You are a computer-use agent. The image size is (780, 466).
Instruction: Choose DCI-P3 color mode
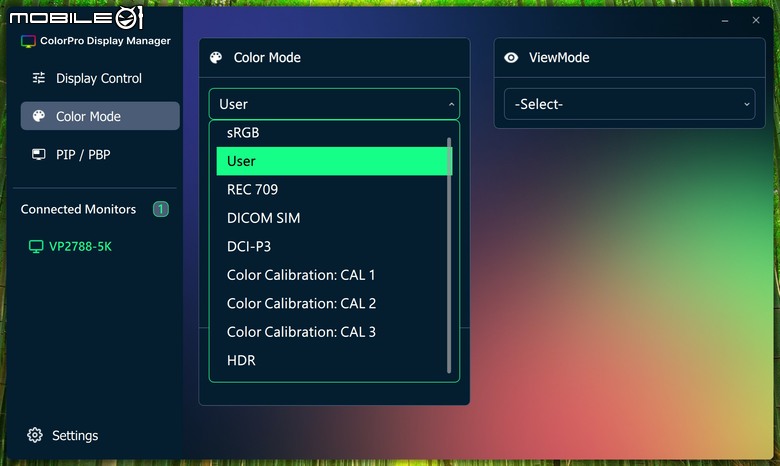pyautogui.click(x=332, y=246)
